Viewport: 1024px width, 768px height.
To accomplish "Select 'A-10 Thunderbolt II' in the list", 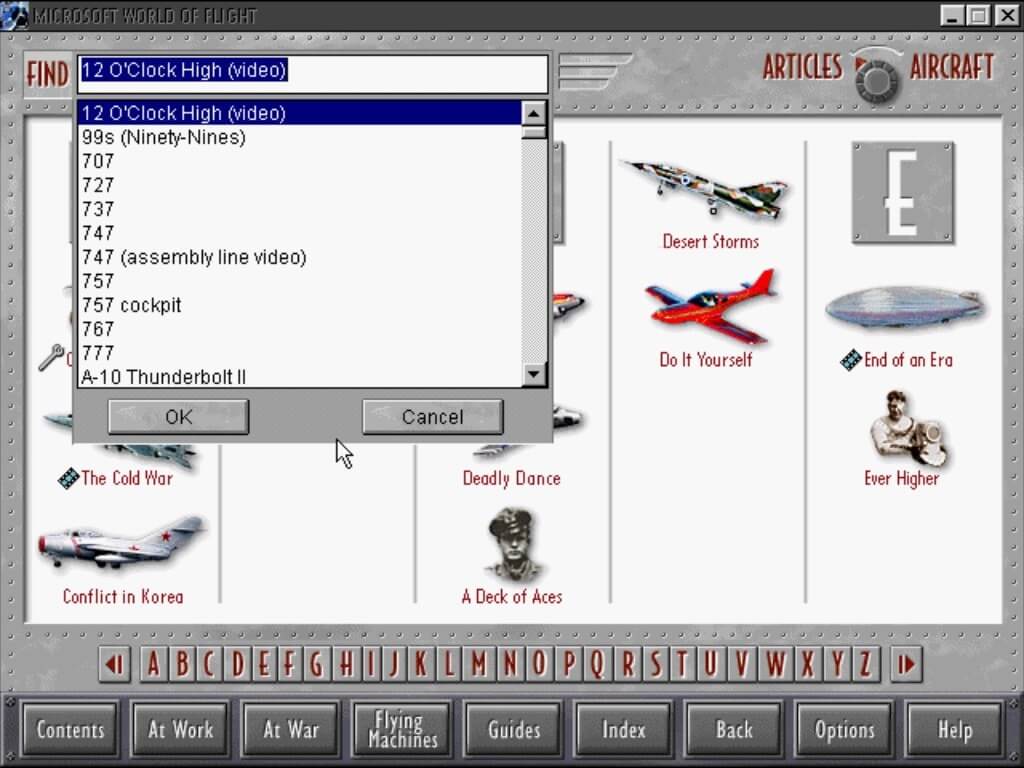I will coord(300,377).
